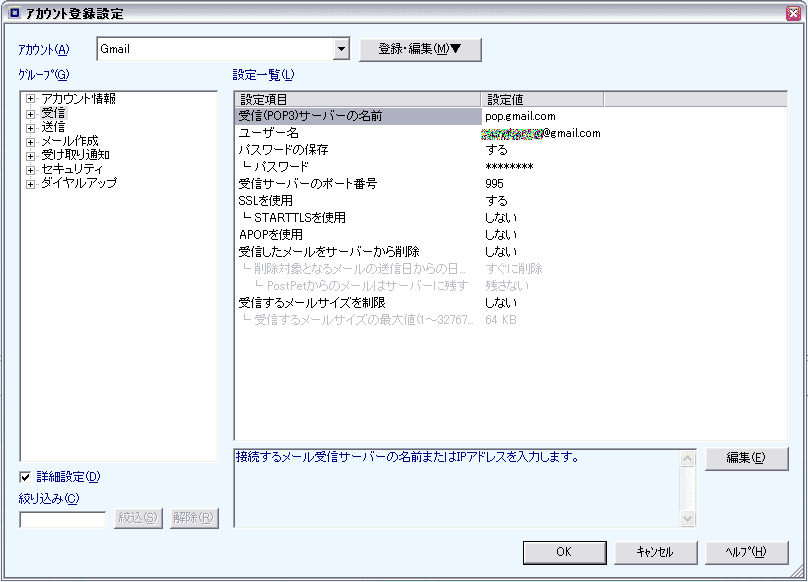Open help with the ヘルプ button
This screenshot has height=582, width=808.
point(744,552)
